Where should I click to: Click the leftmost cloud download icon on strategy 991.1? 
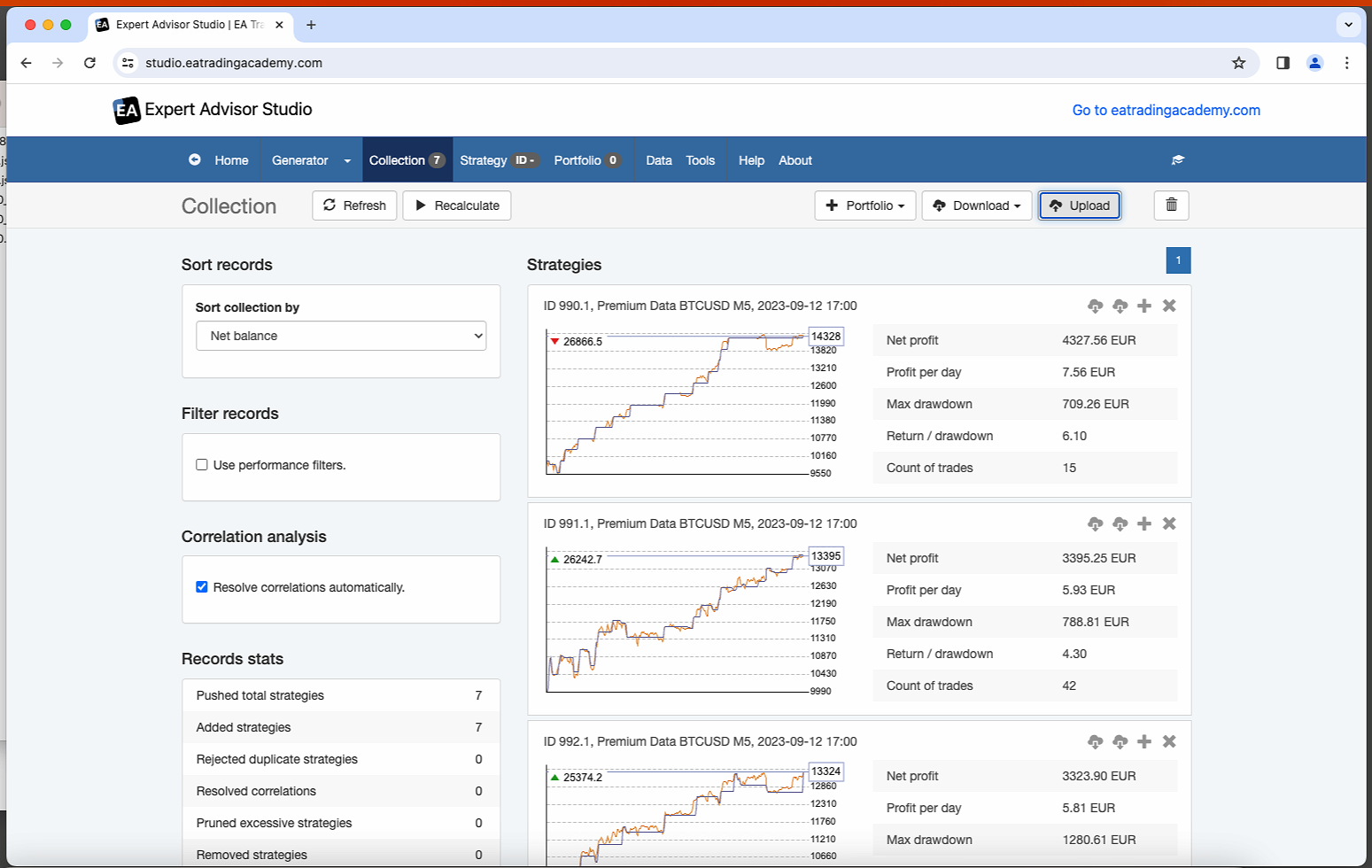pos(1095,523)
